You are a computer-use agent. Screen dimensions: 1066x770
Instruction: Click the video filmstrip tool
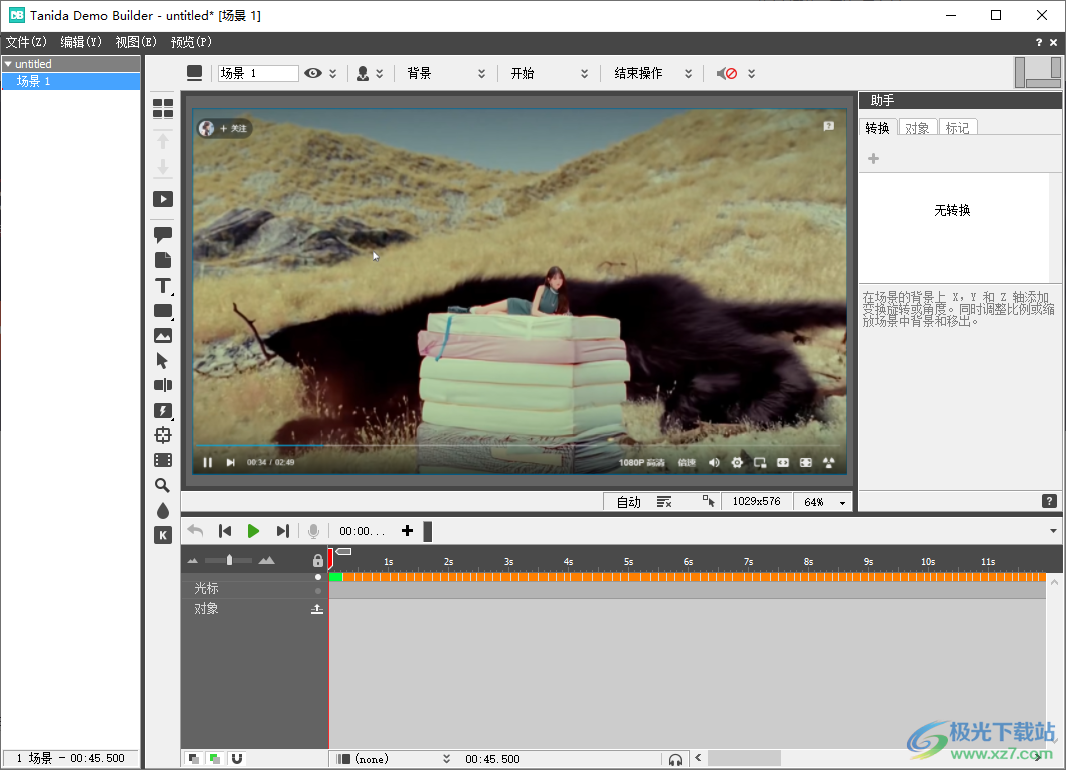(x=162, y=460)
